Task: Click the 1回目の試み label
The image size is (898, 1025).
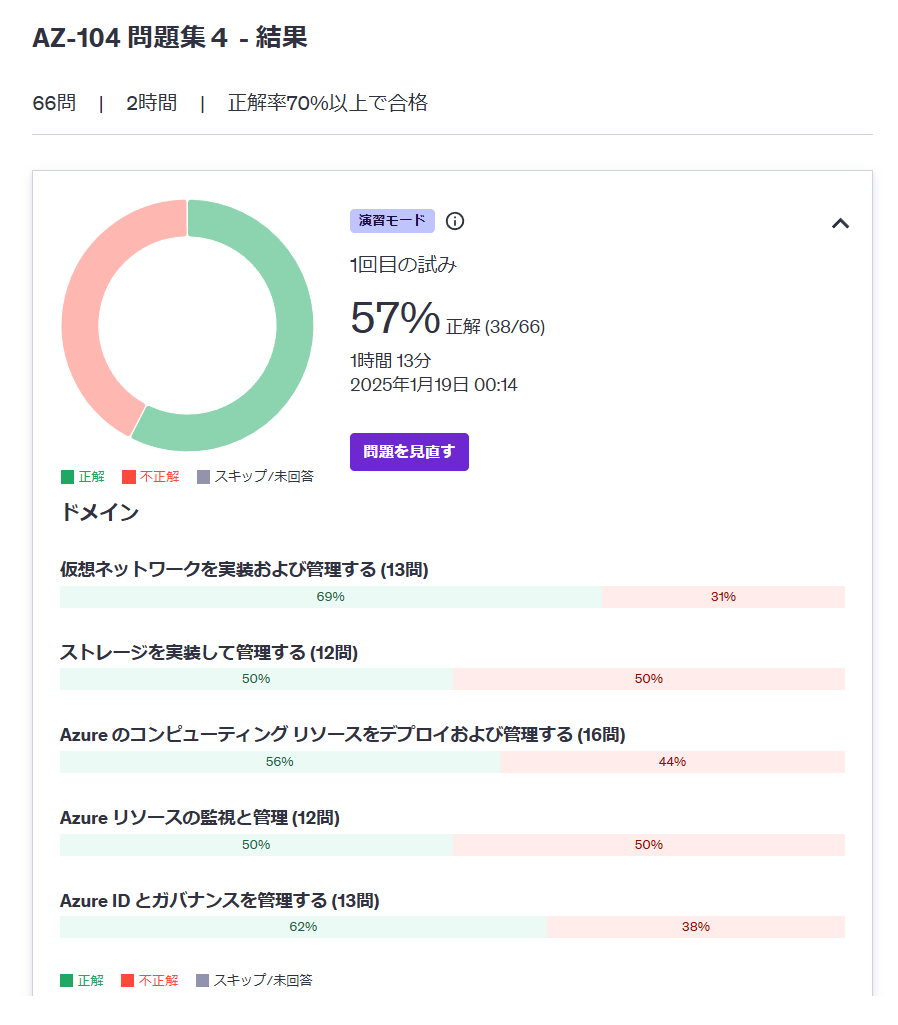Action: point(403,265)
